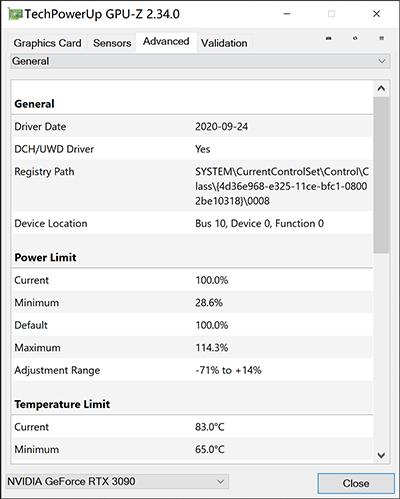Take a screenshot with the camera icon
Screen dimensions: 400x499
(329, 38)
